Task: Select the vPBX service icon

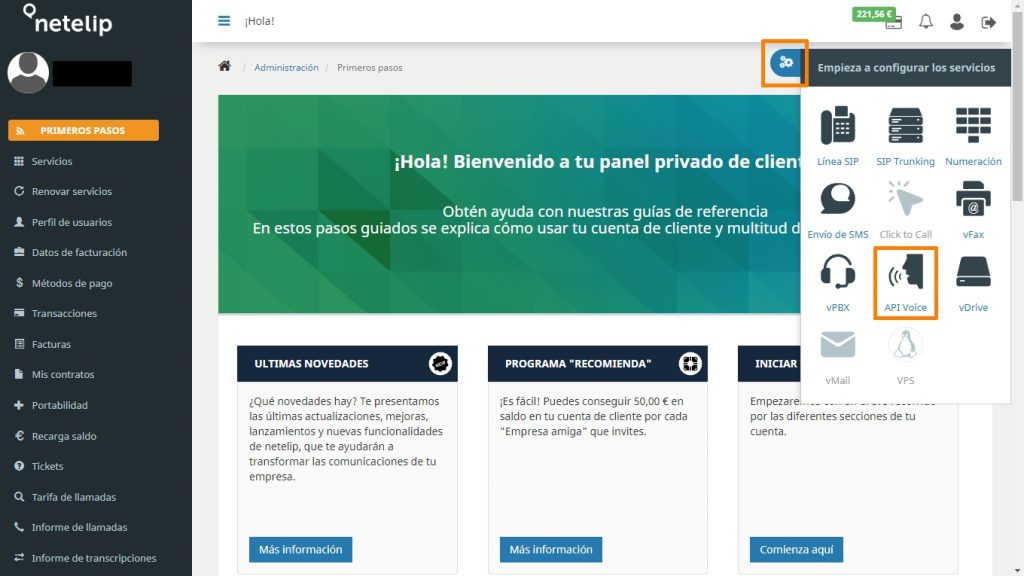Action: point(837,280)
